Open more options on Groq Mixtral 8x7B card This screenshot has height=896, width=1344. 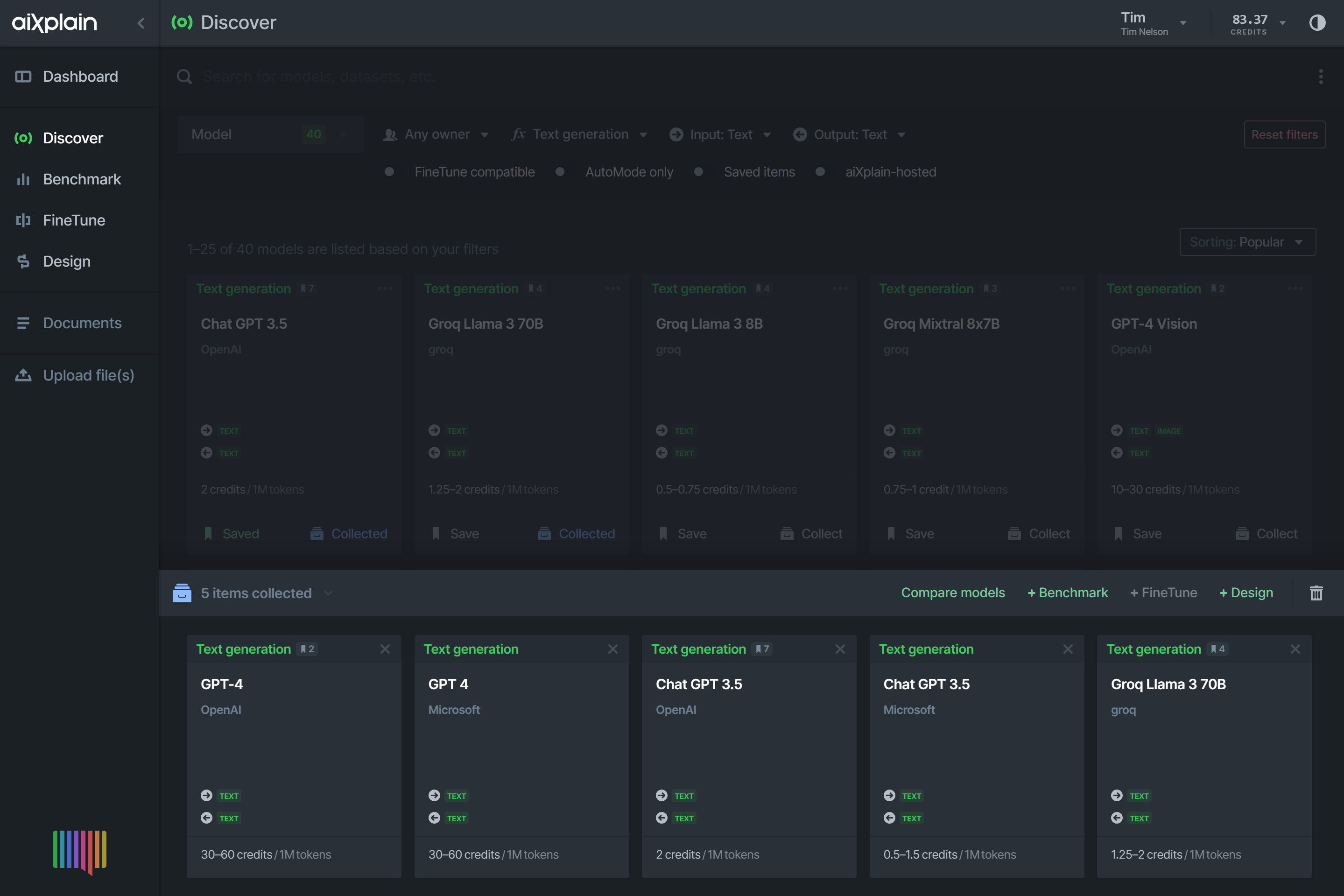coord(1068,289)
